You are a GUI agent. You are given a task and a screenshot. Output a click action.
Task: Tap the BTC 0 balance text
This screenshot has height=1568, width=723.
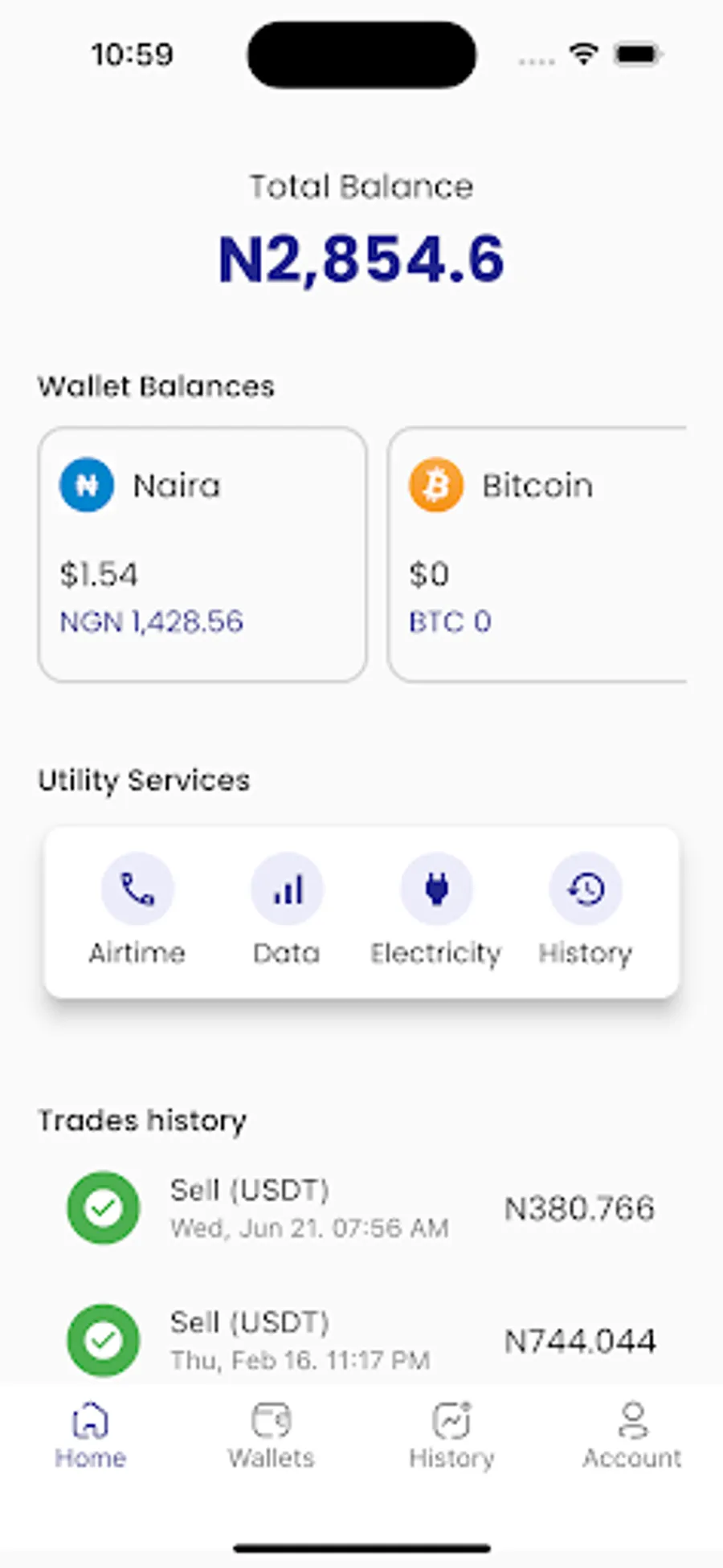pyautogui.click(x=450, y=622)
